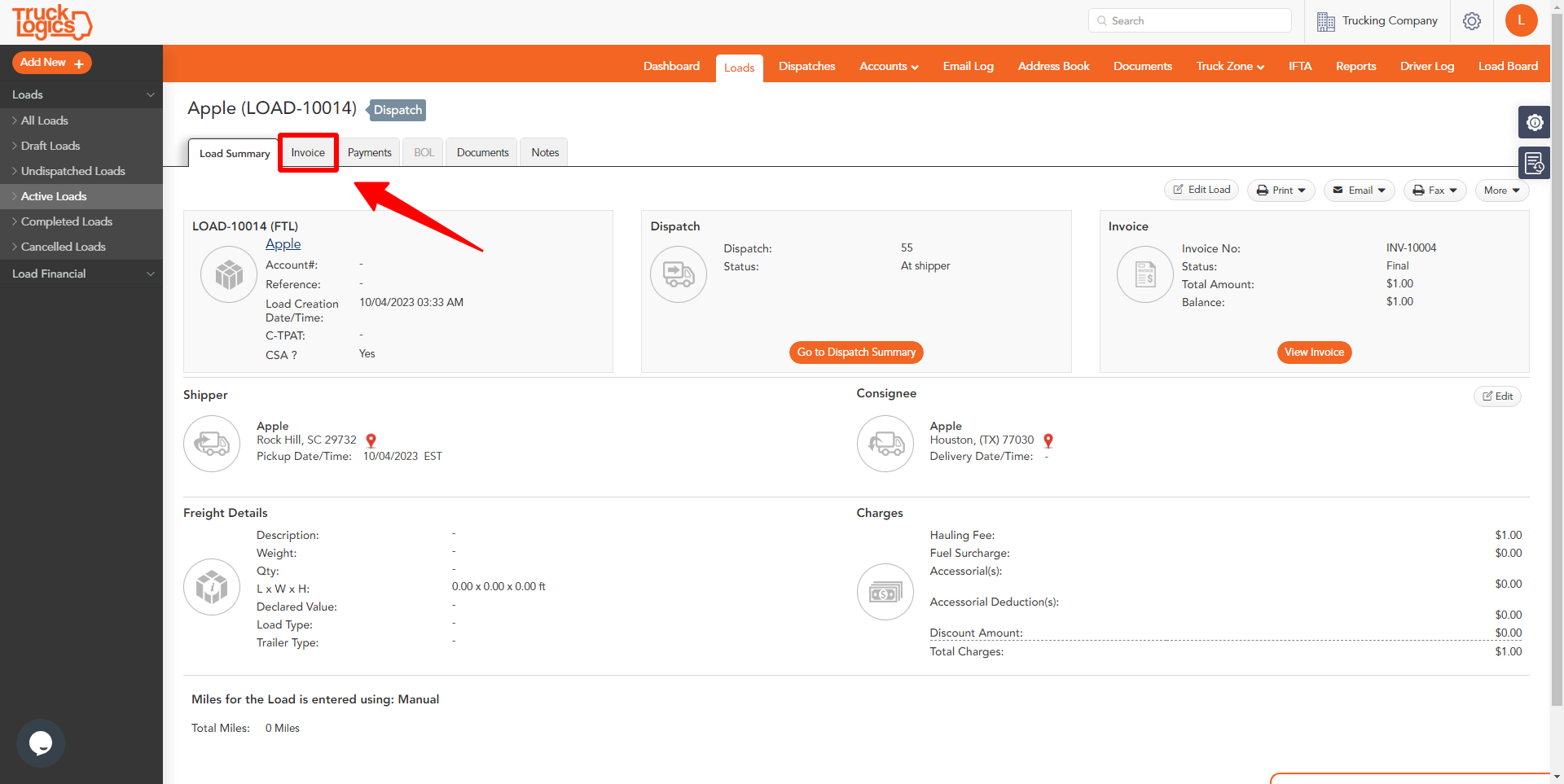Viewport: 1564px width, 784px height.
Task: Expand the Accounts menu
Action: 888,66
